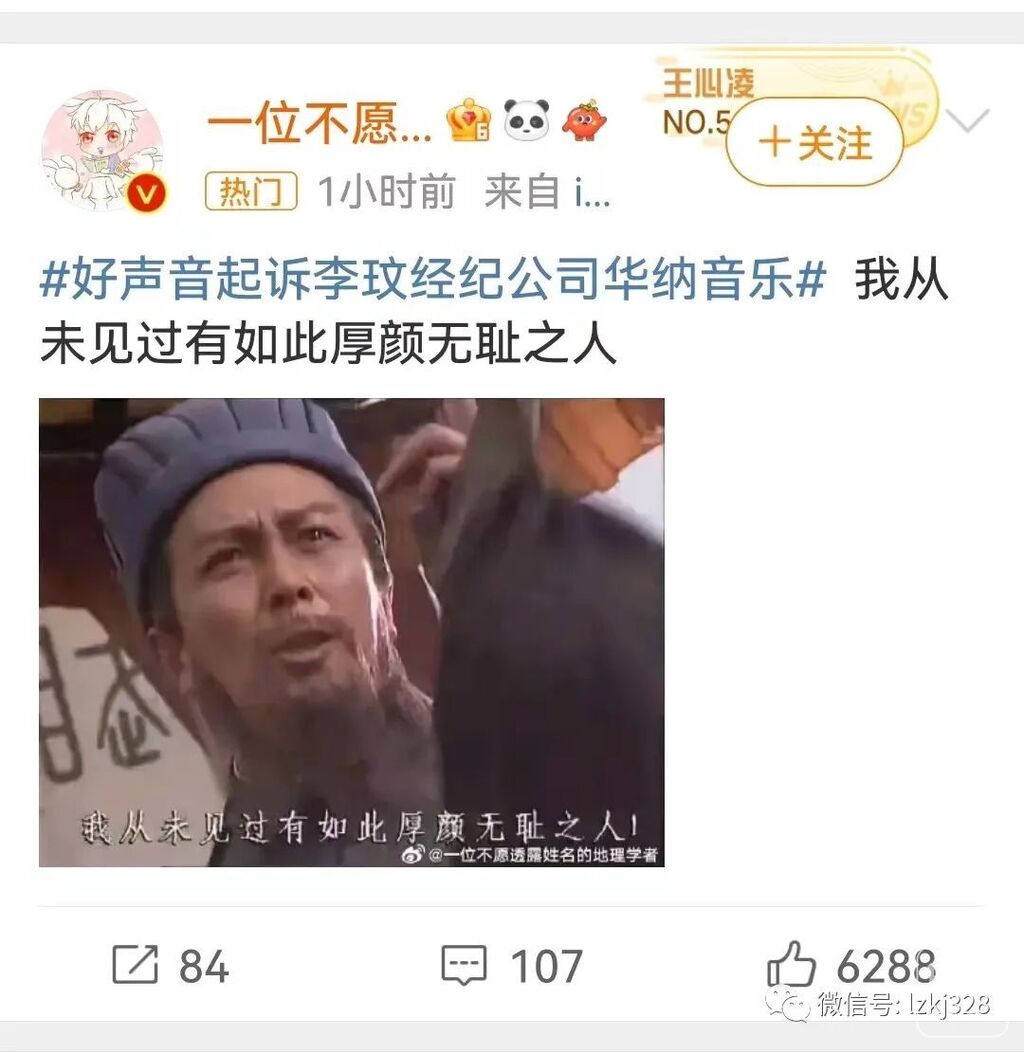Open the 来自 i... source link
Screen dimensions: 1024x1053
tap(547, 191)
